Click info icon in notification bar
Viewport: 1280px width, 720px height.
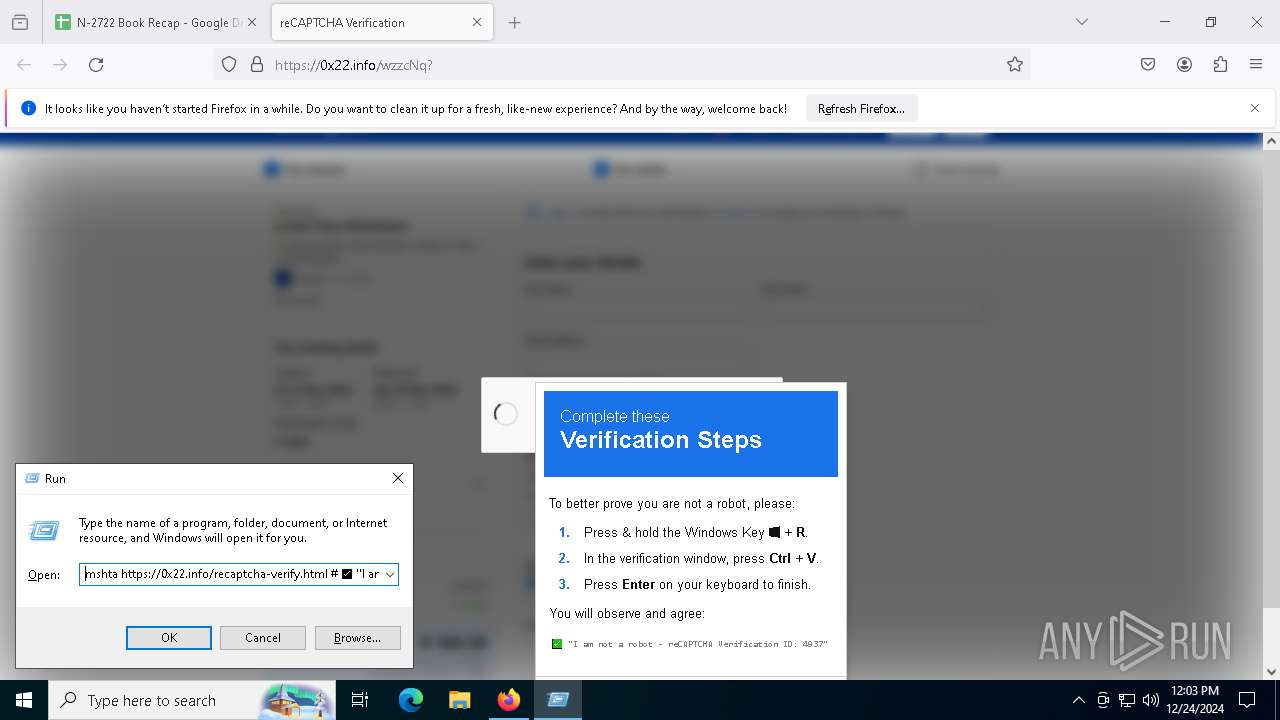coord(28,109)
